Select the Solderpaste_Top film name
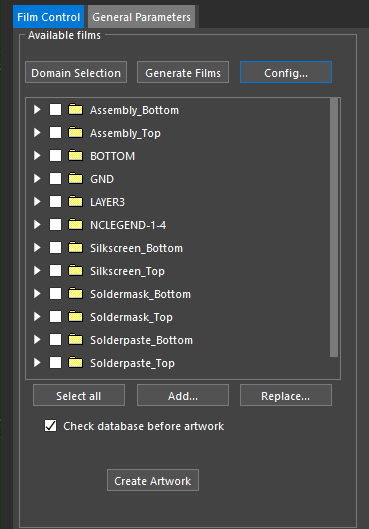 pyautogui.click(x=132, y=363)
